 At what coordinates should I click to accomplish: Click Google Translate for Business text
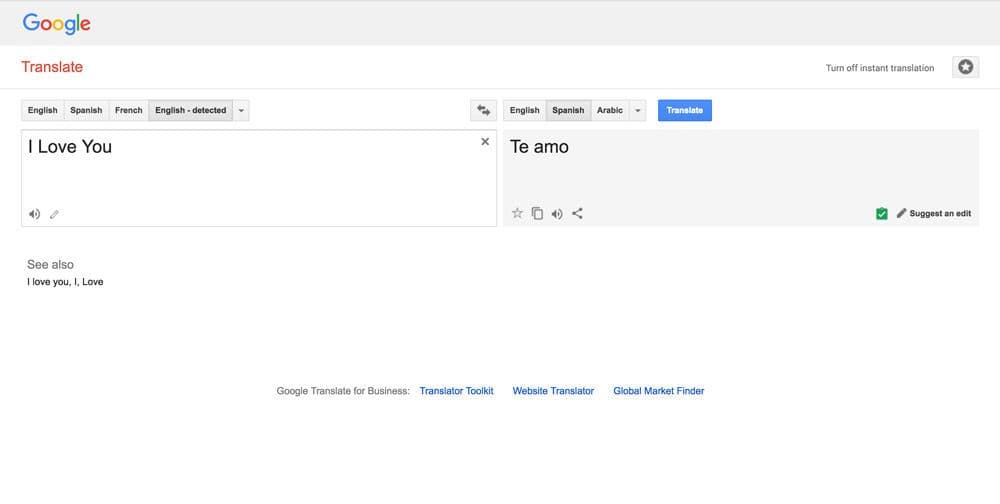click(x=343, y=391)
